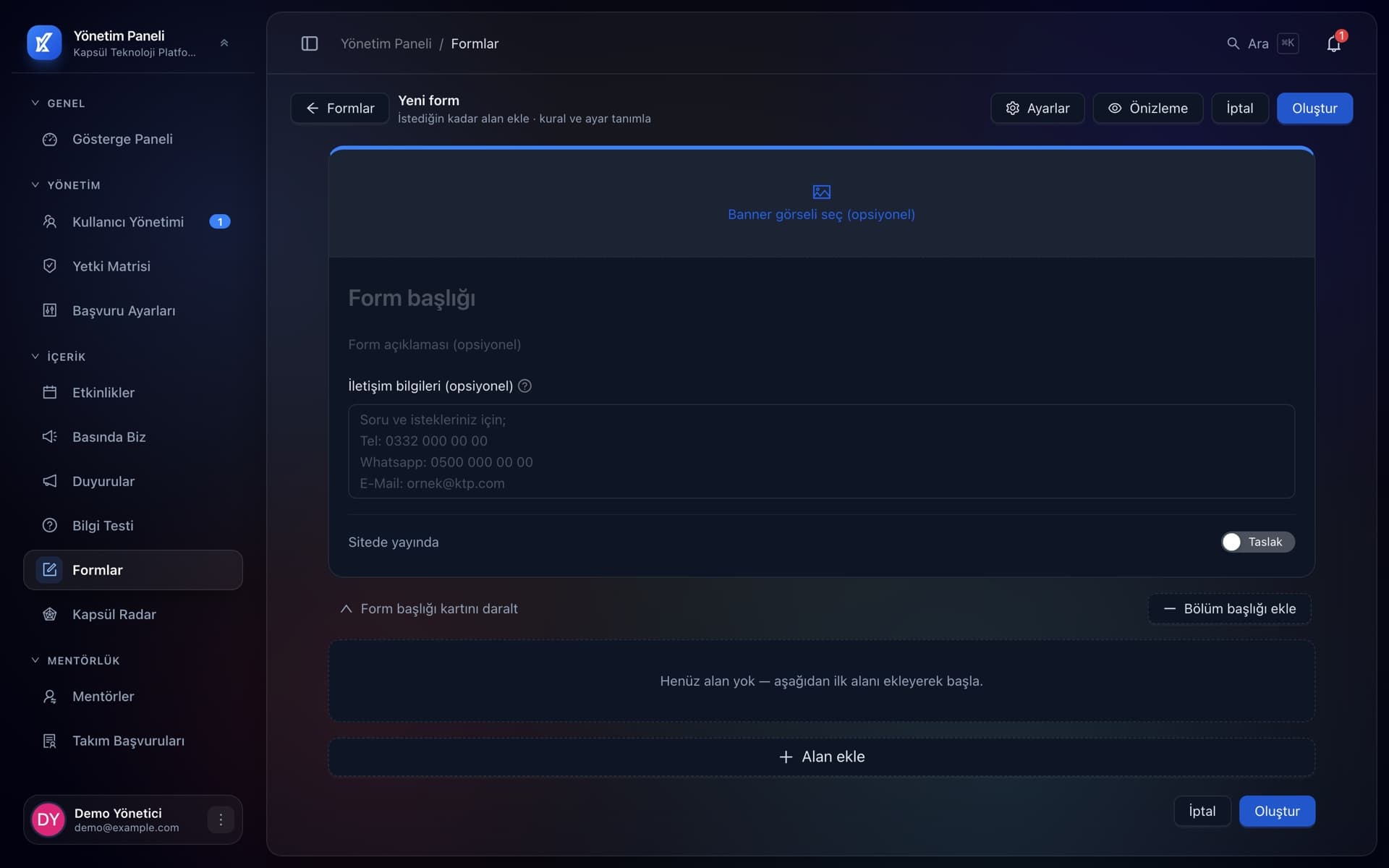
Task: Click the İletişim bilgileri text area
Action: click(x=821, y=451)
